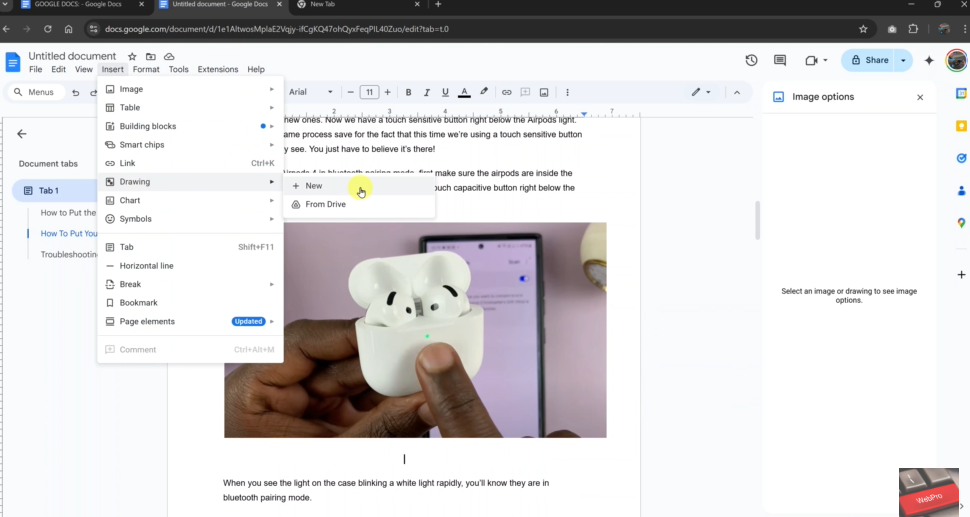Viewport: 970px width, 517px height.
Task: Start a Meet video call icon
Action: tap(811, 60)
